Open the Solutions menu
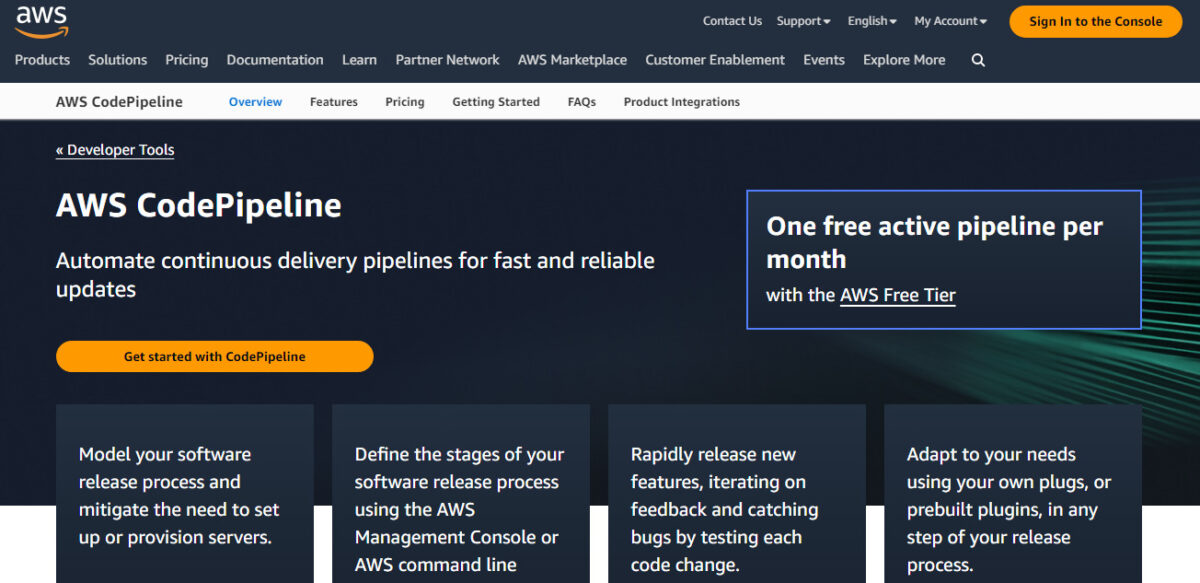The image size is (1200, 583). pos(117,60)
